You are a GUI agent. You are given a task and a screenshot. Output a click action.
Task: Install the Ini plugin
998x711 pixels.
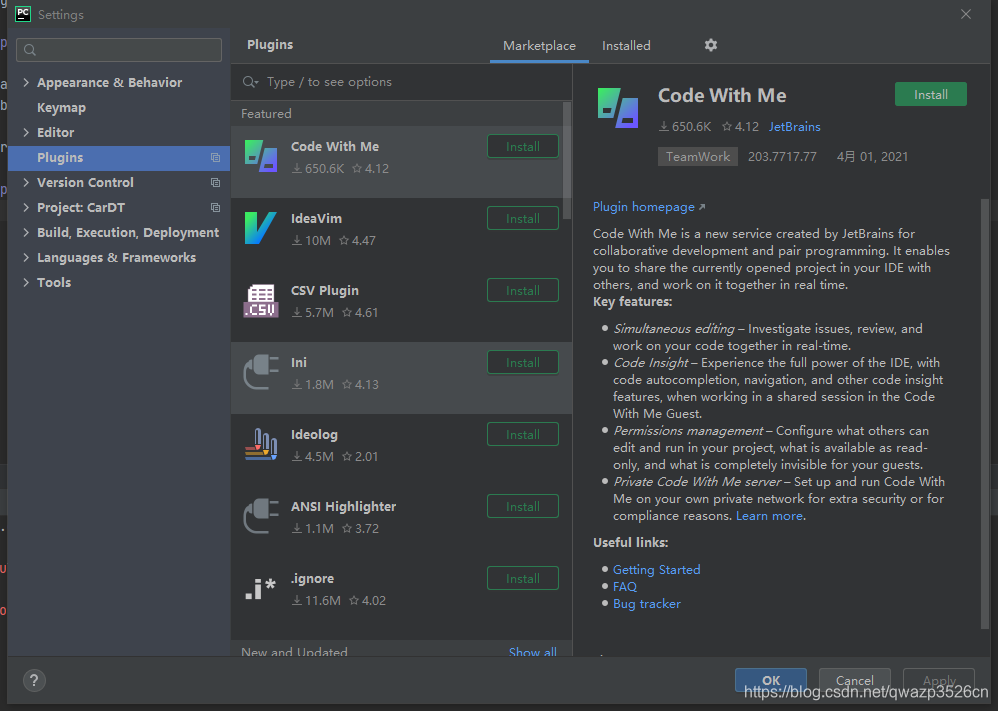[523, 362]
